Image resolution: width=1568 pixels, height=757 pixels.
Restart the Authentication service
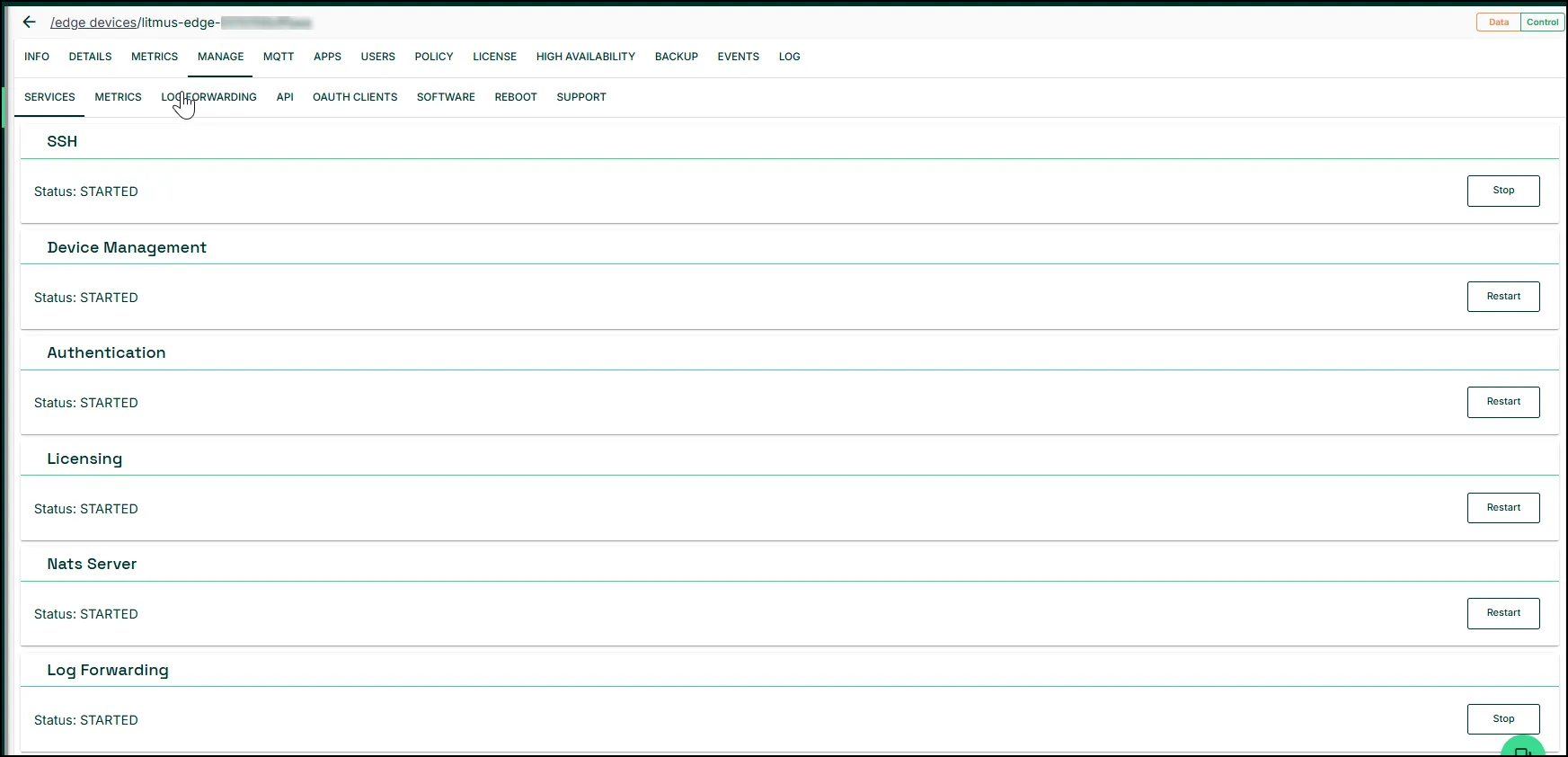tap(1503, 402)
